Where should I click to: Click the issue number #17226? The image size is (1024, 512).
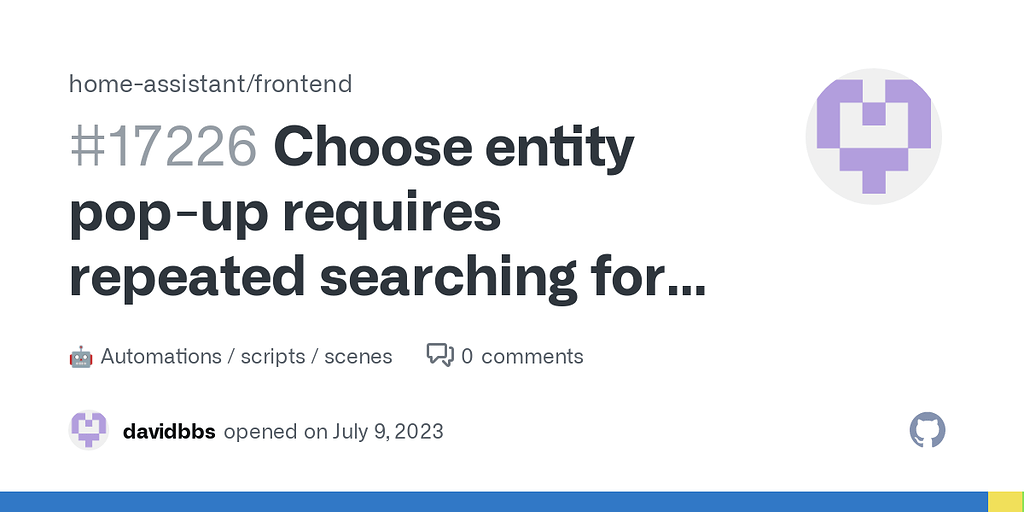tap(163, 148)
